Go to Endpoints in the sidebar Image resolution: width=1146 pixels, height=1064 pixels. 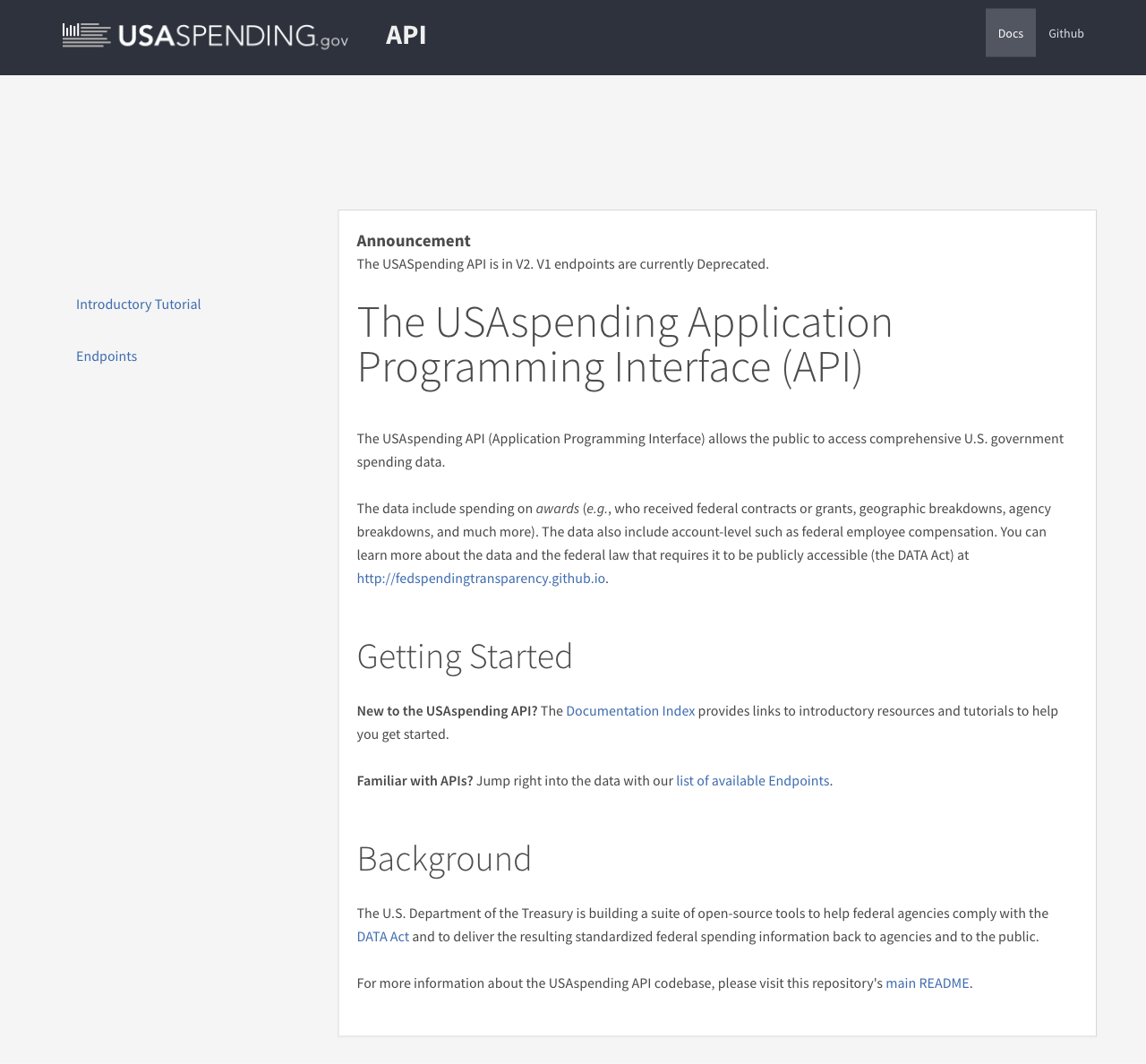[x=107, y=356]
